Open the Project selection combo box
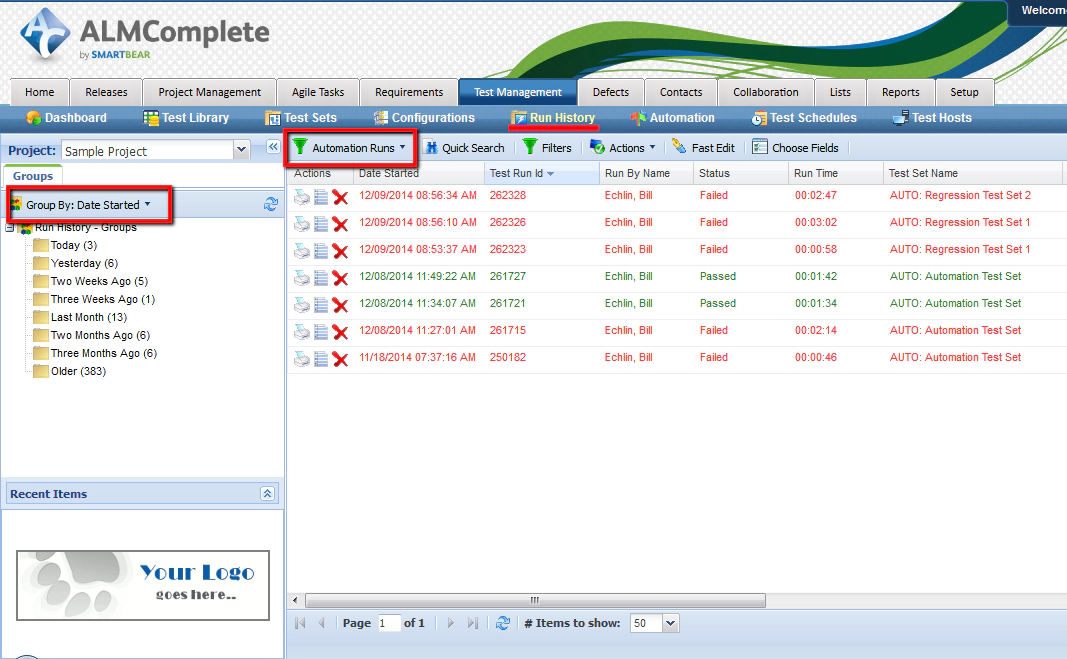1067x659 pixels. (241, 151)
